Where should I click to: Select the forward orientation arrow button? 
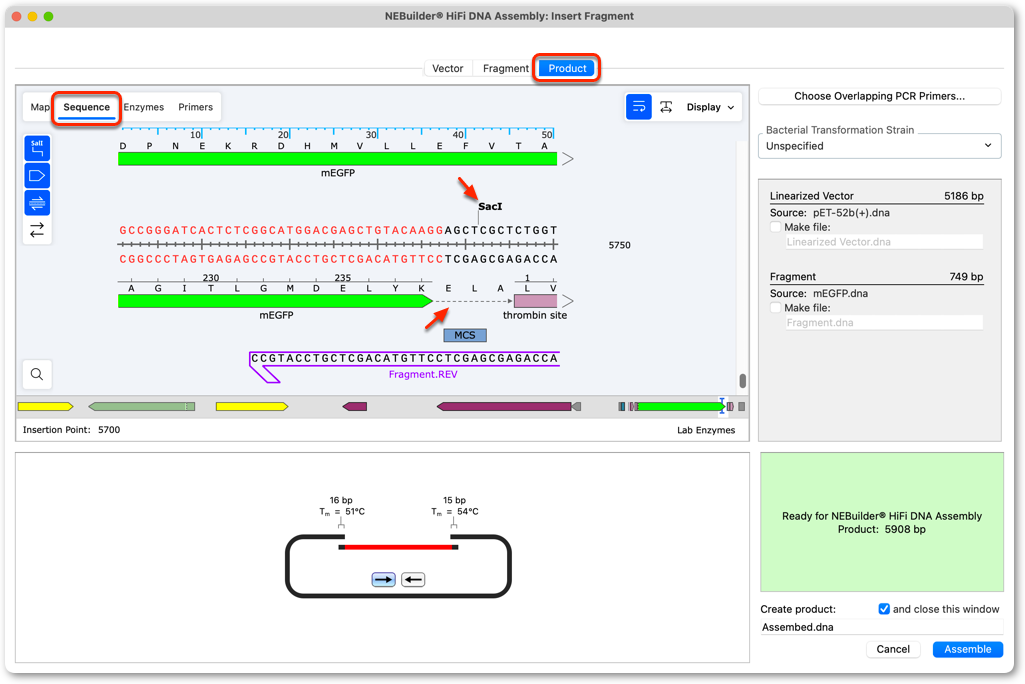[x=384, y=579]
